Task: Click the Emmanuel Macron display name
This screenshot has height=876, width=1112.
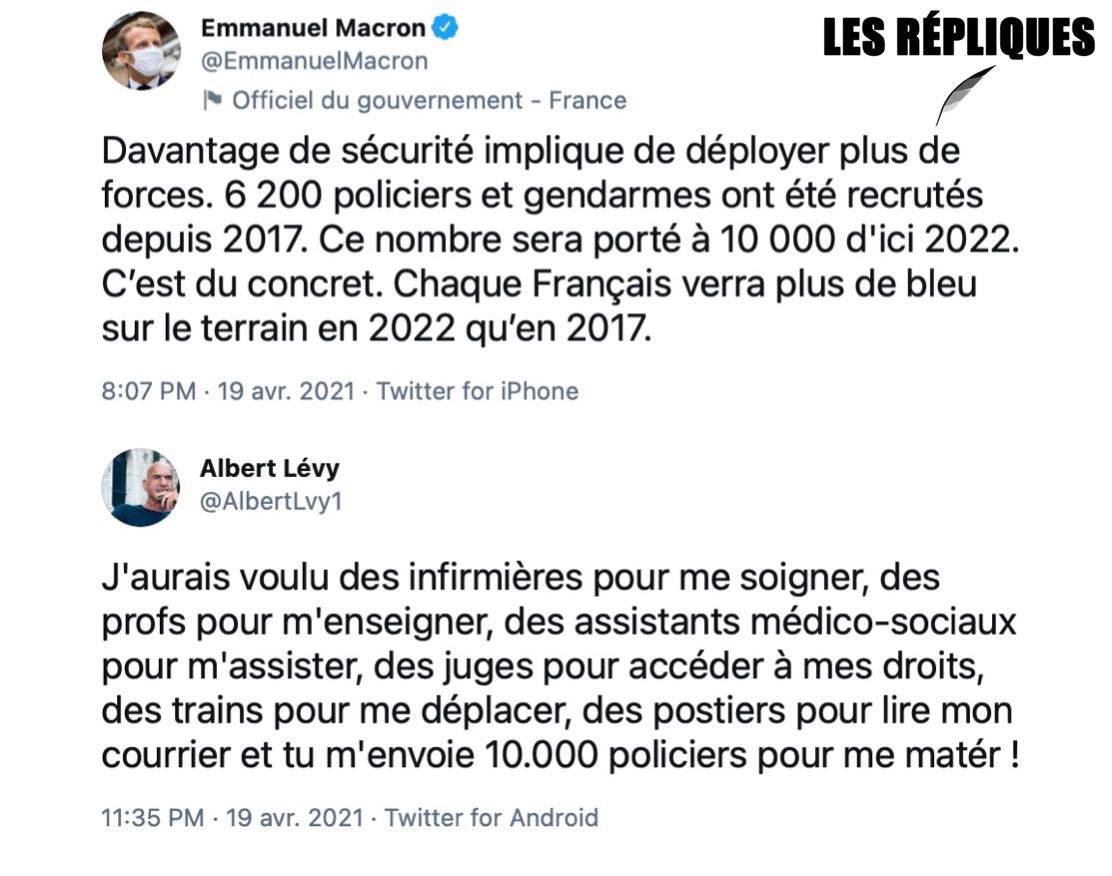Action: click(x=313, y=29)
